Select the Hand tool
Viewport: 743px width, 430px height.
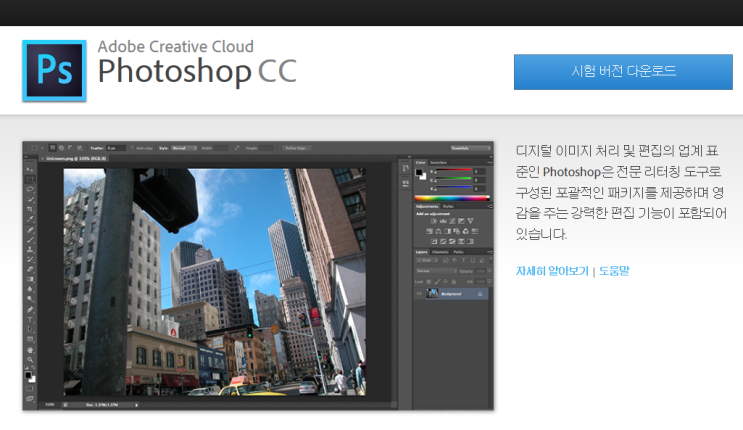[30, 350]
